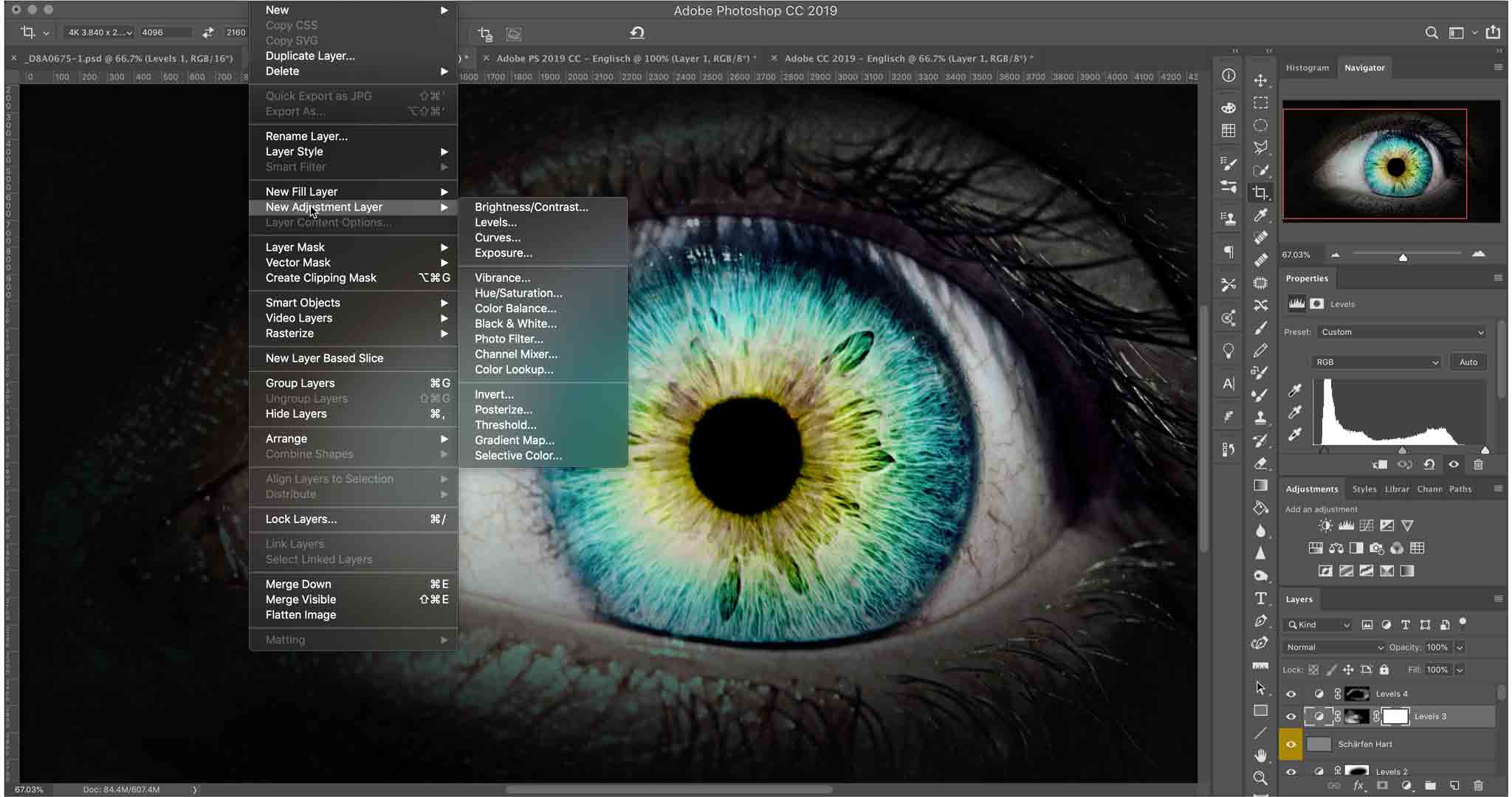Click the Auto button in Properties

tap(1468, 362)
